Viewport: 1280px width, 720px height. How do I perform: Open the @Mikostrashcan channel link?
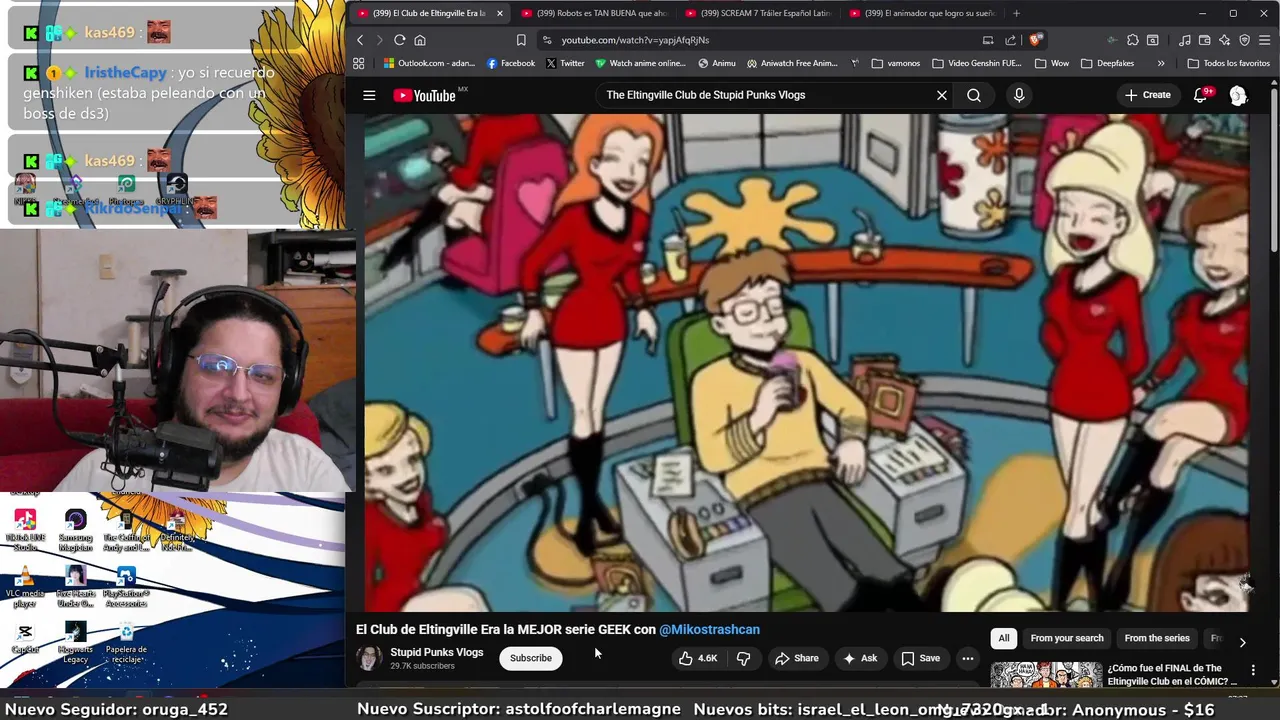tap(709, 629)
